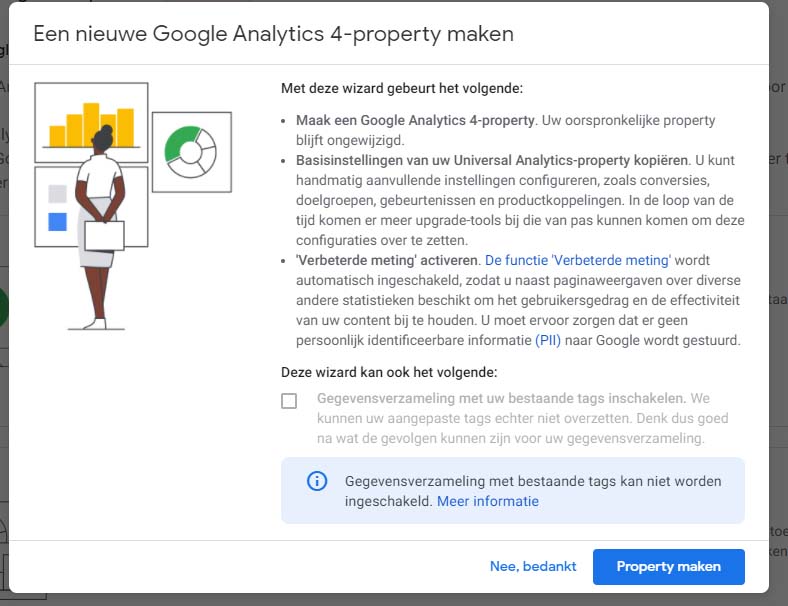Image resolution: width=788 pixels, height=606 pixels.
Task: Click the gray square in the illustration
Action: tap(57, 194)
